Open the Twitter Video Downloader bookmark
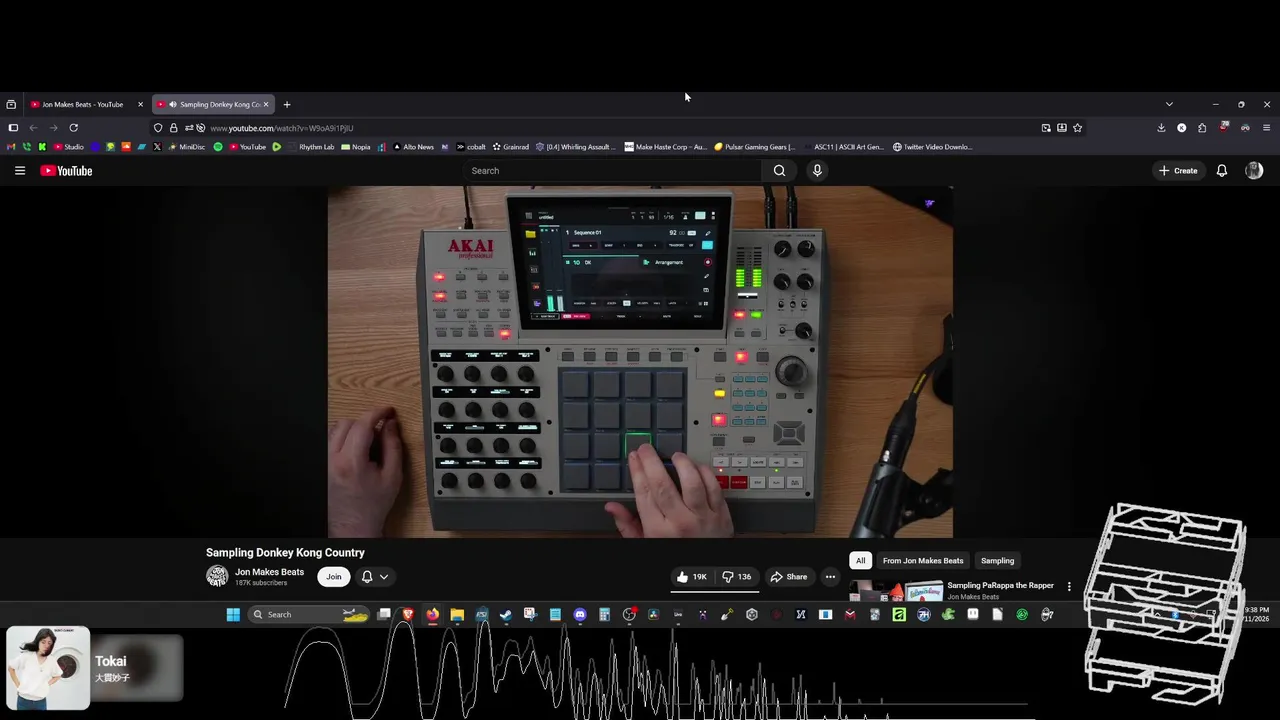 pyautogui.click(x=932, y=147)
